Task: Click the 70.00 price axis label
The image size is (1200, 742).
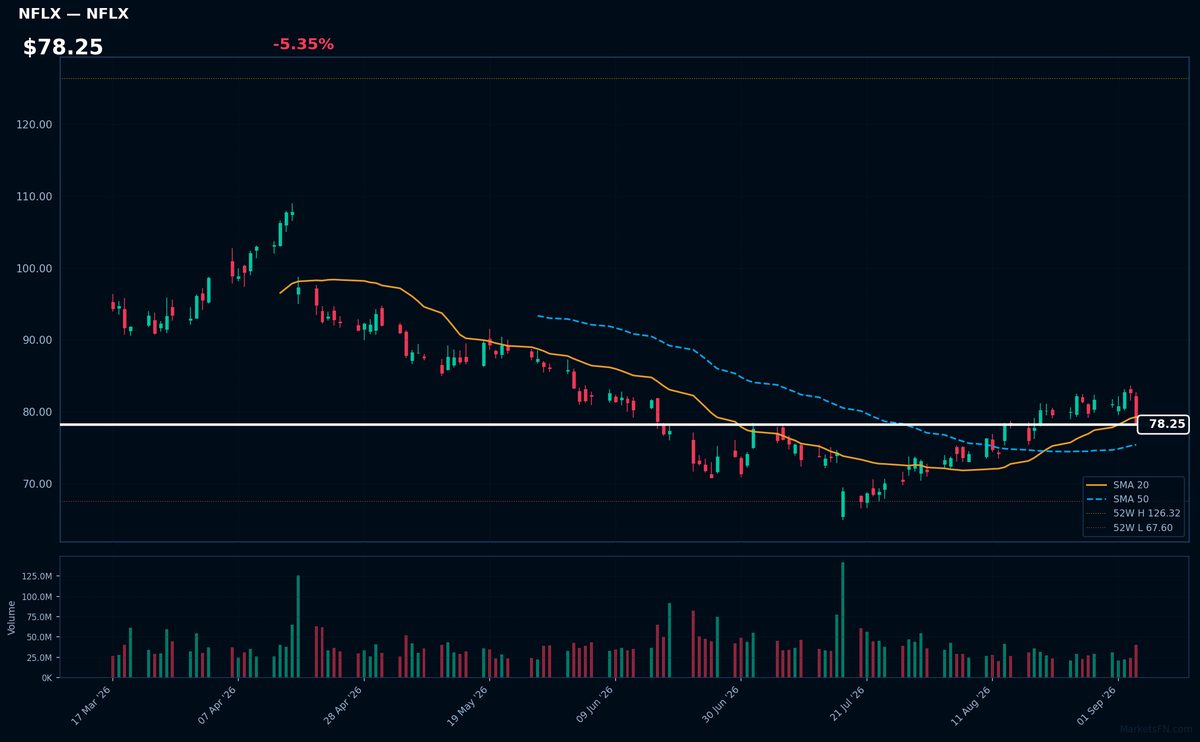Action: pos(38,484)
